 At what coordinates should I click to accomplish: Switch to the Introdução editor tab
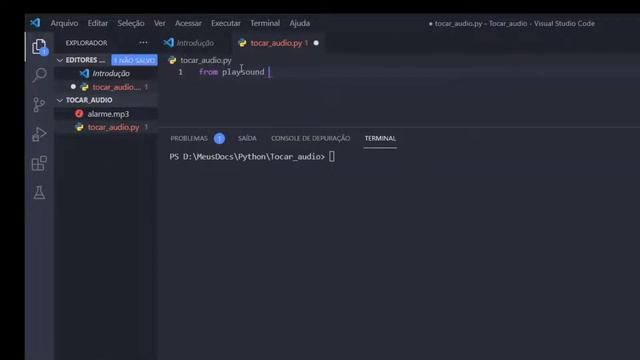pos(195,43)
